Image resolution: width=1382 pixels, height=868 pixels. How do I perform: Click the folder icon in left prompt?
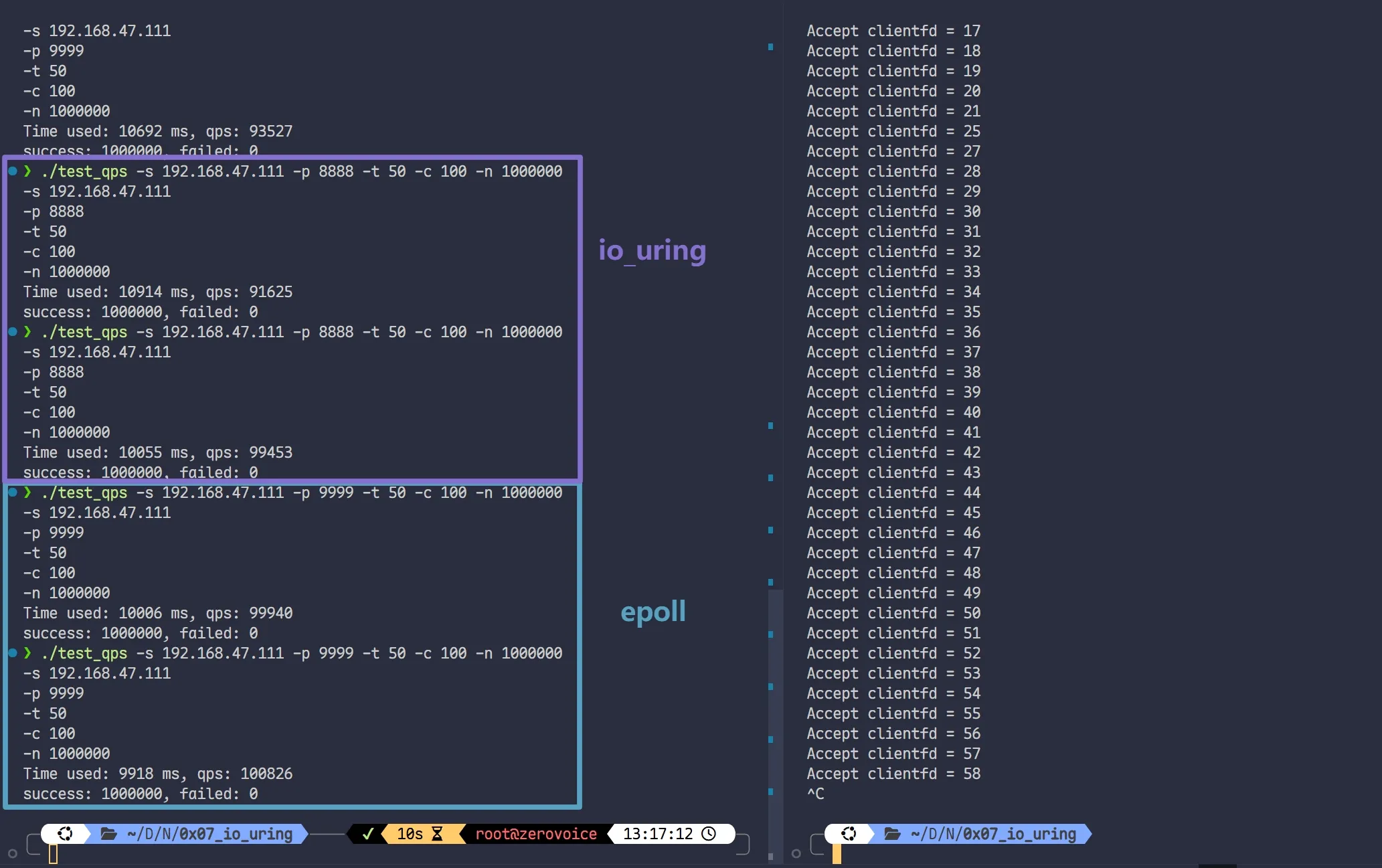108,833
